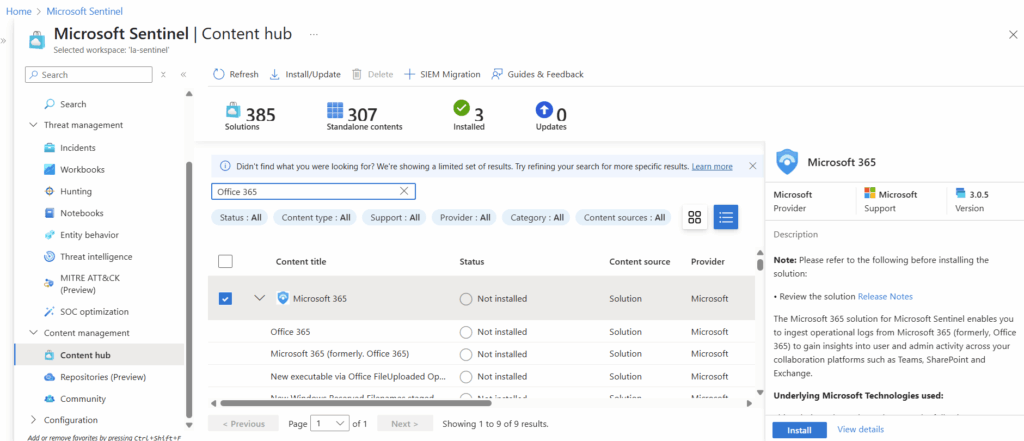
Task: Click the Refresh icon in toolbar
Action: [219, 74]
